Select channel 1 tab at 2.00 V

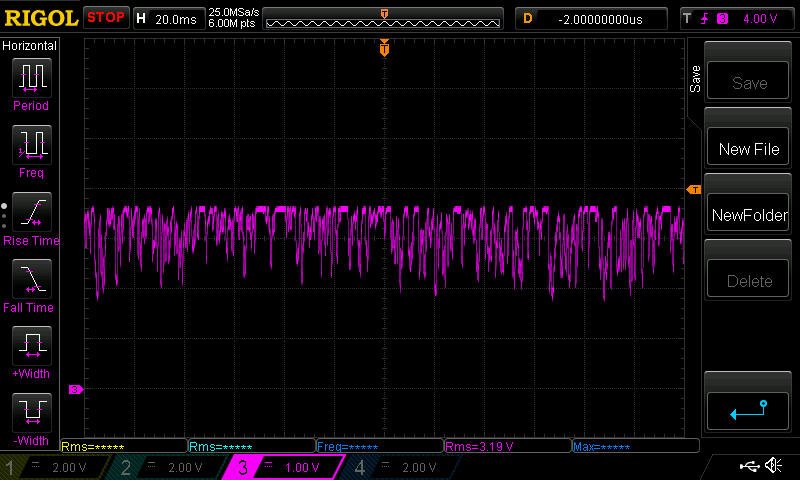coord(54,467)
